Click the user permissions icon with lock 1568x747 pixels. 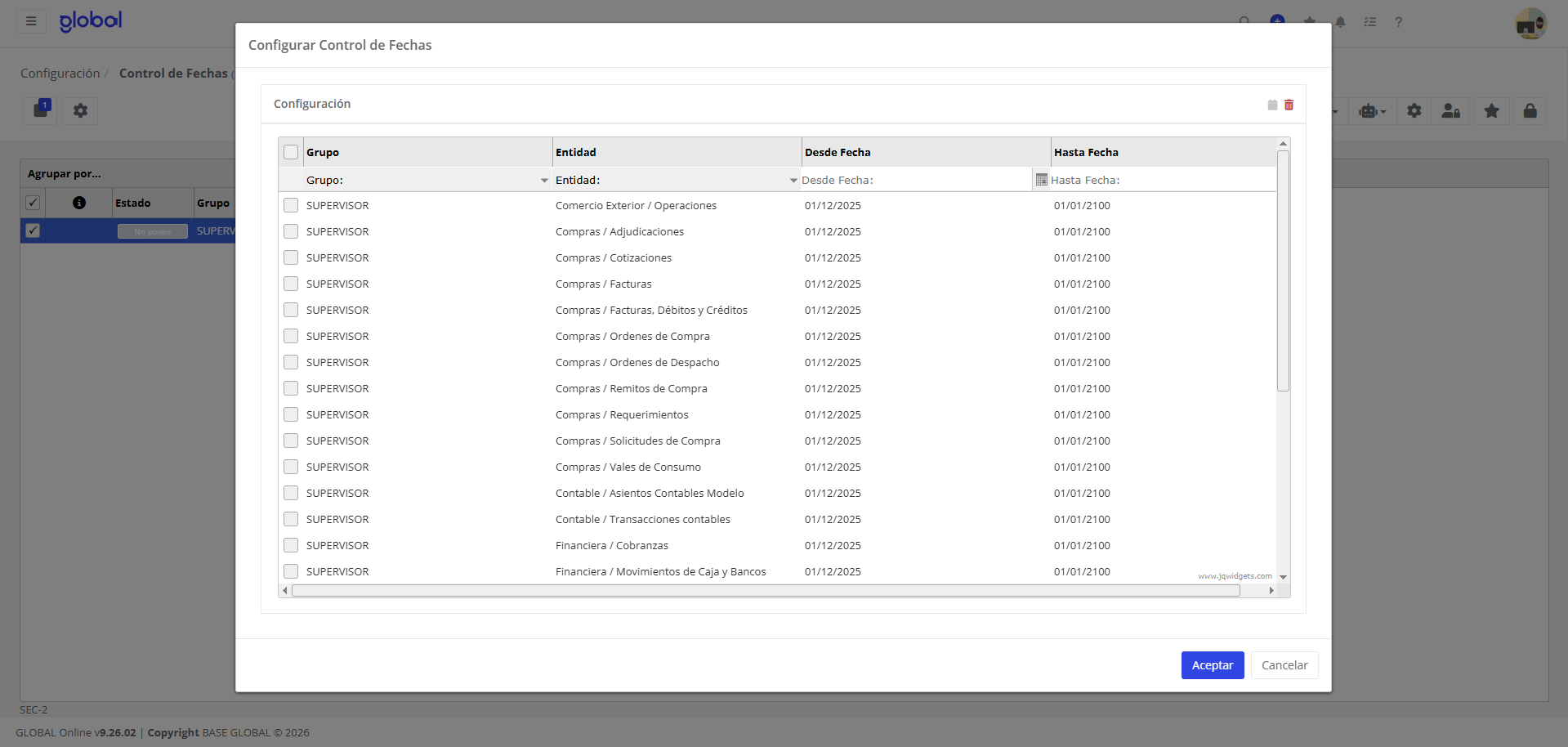pyautogui.click(x=1450, y=111)
